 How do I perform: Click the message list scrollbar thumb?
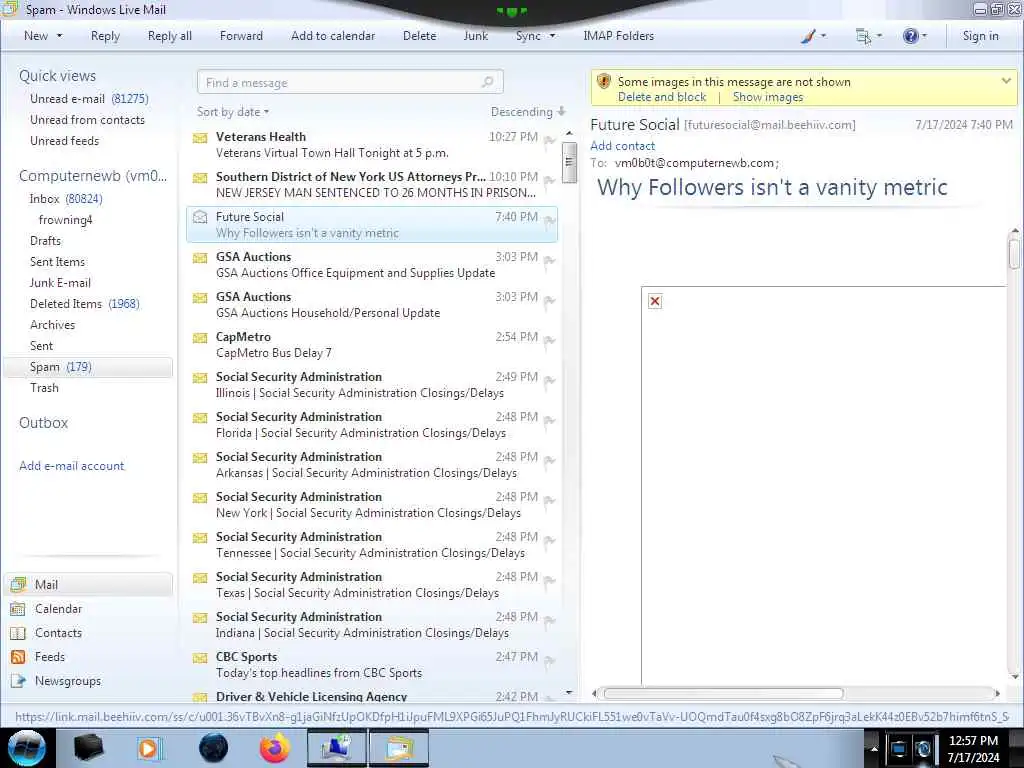[x=569, y=162]
